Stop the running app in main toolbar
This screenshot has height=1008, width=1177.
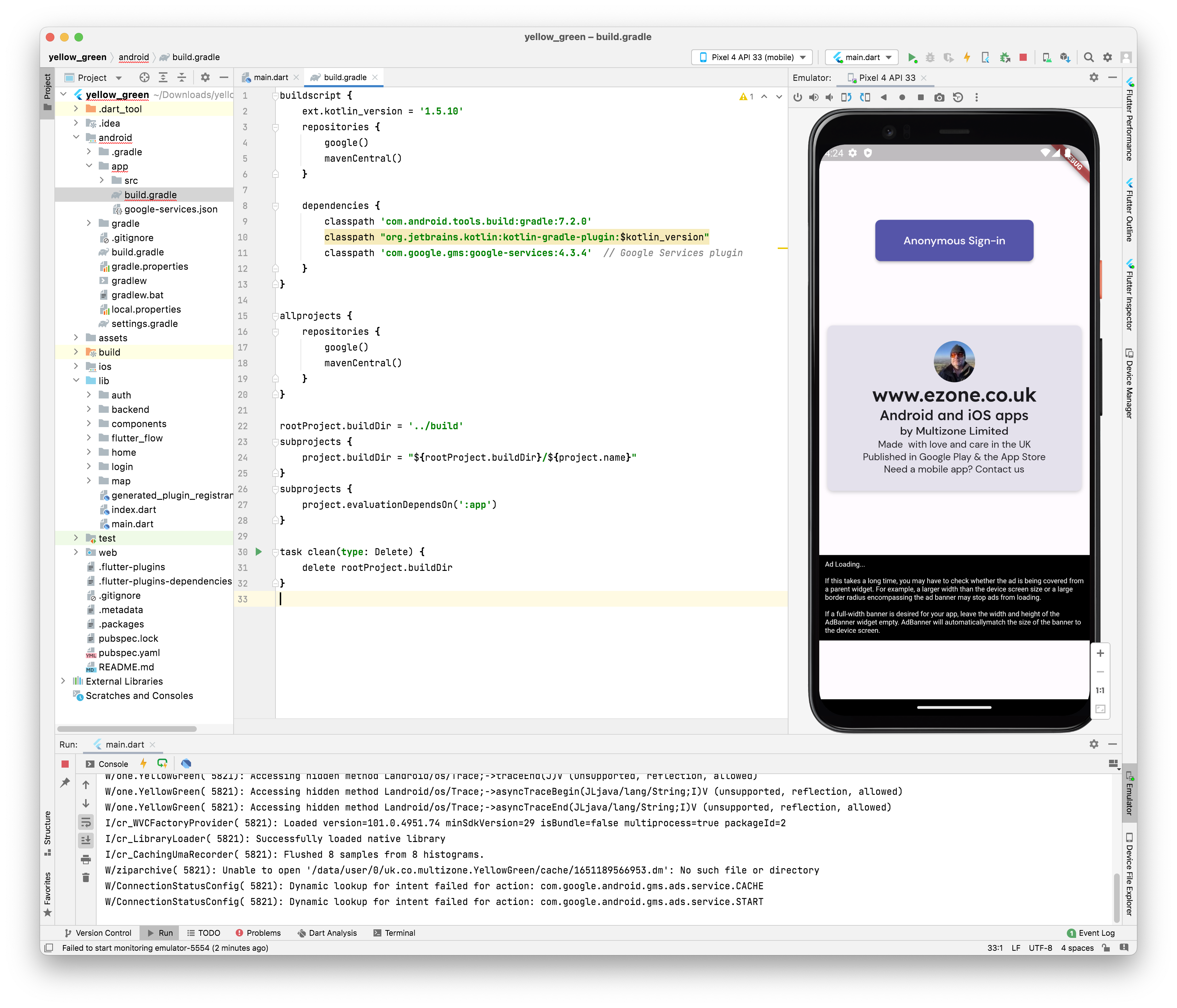(1022, 57)
